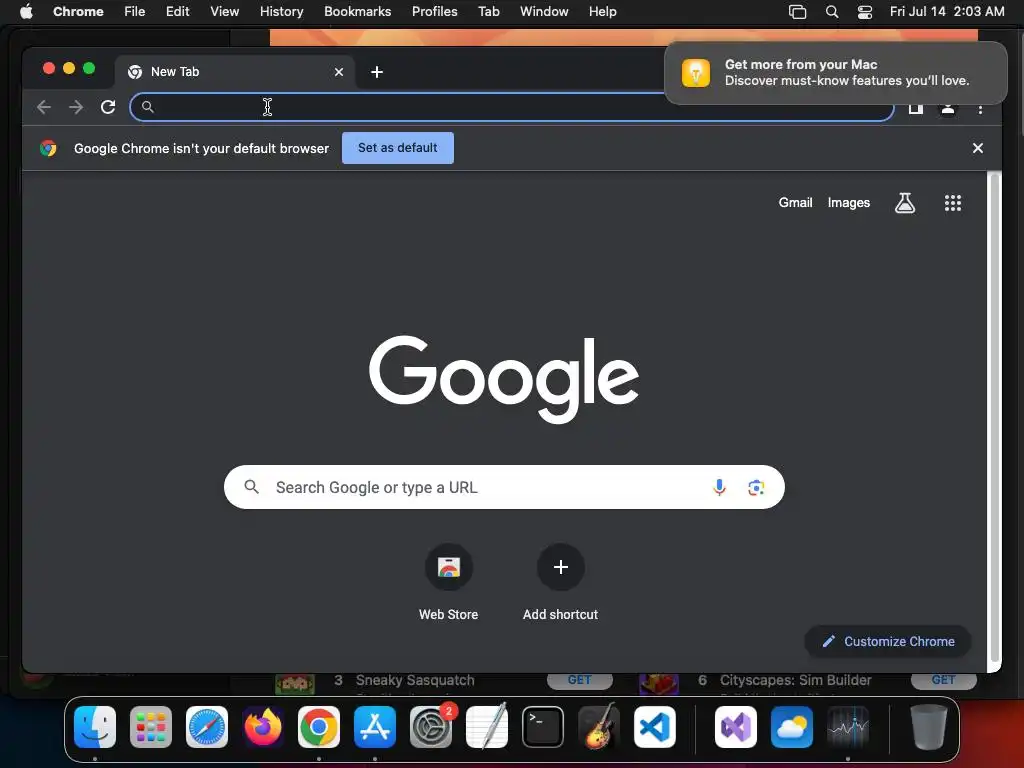Image resolution: width=1024 pixels, height=768 pixels.
Task: Click the Google logo
Action: pyautogui.click(x=504, y=379)
